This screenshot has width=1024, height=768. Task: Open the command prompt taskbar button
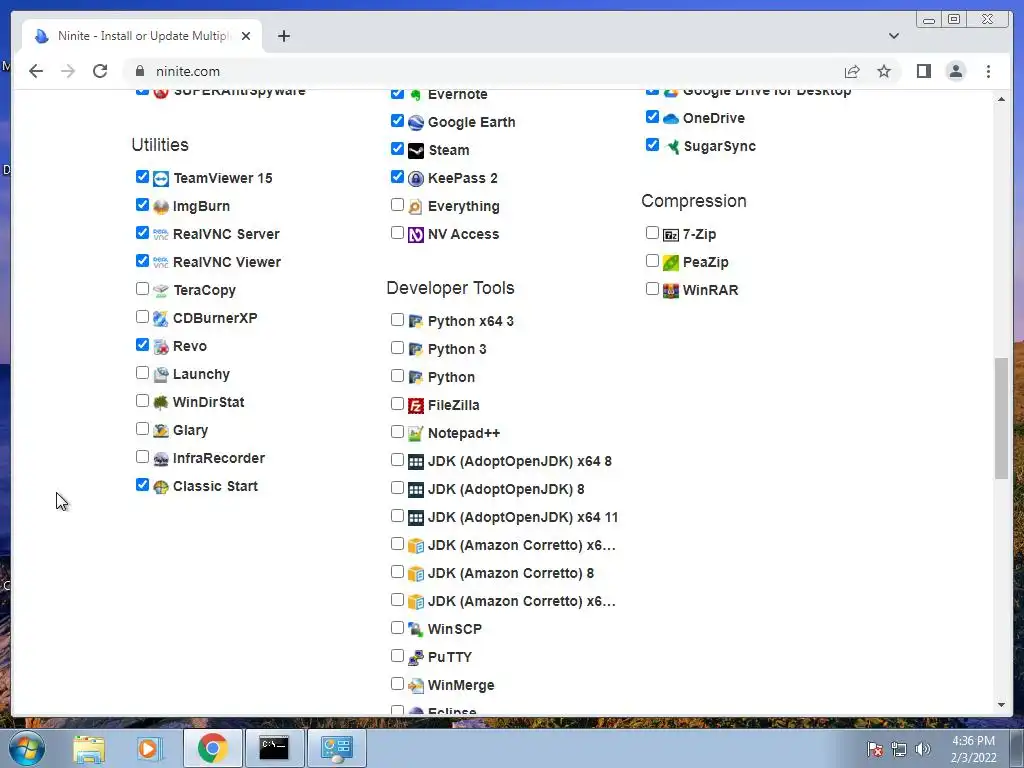[x=274, y=748]
